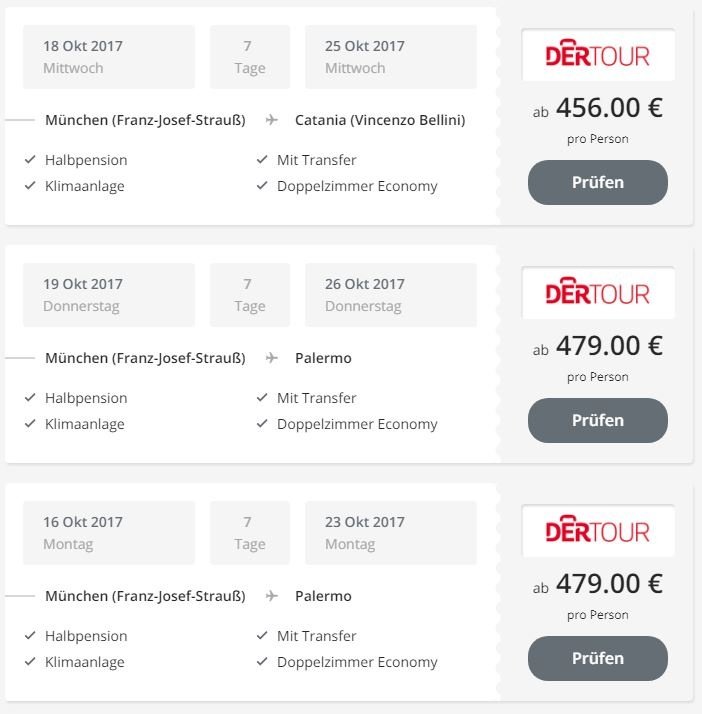This screenshot has height=714, width=702.
Task: Click Prüfen for the 16 Okt Palermo offer
Action: pyautogui.click(x=598, y=658)
